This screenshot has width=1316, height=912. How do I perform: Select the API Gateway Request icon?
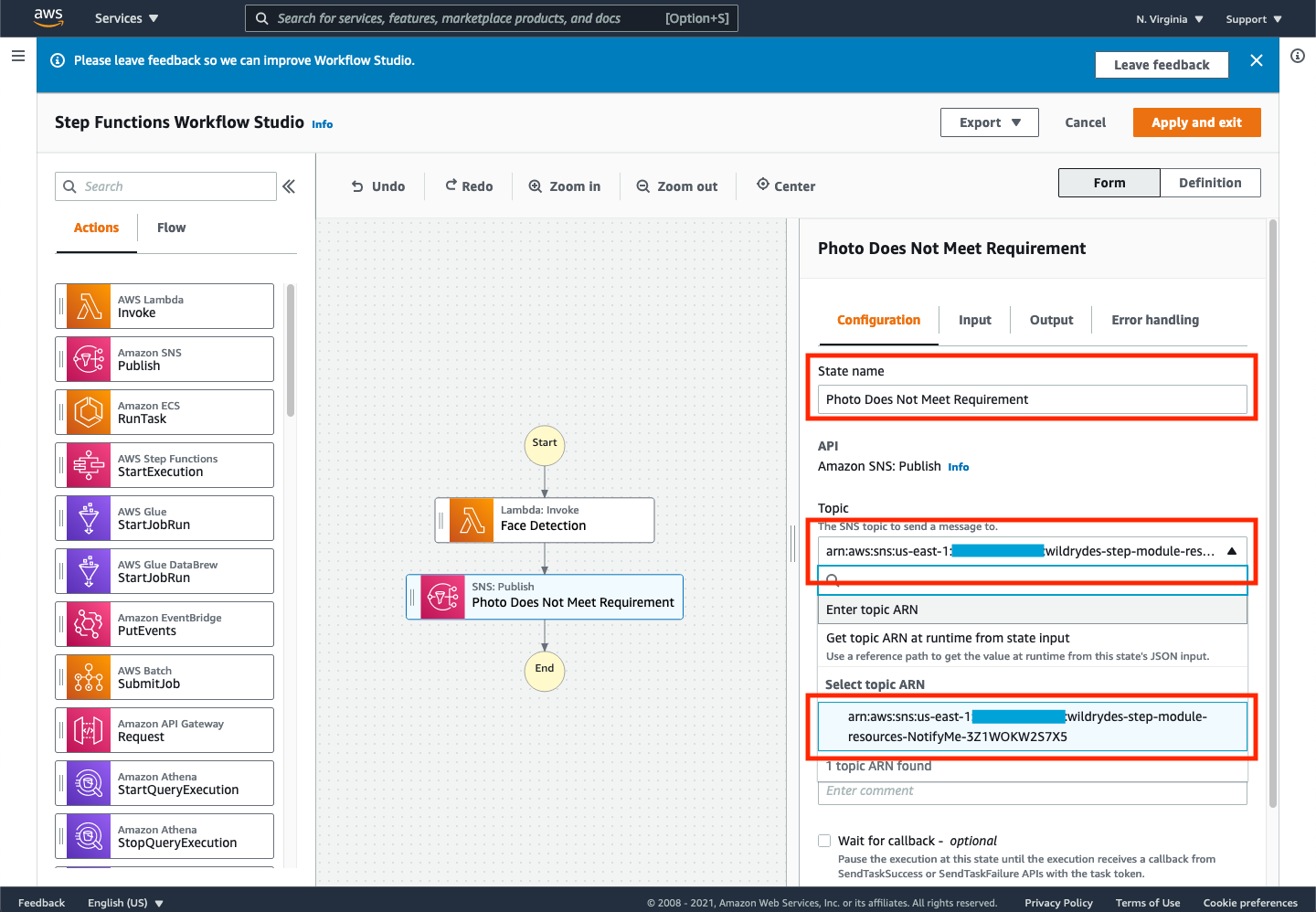(x=89, y=730)
